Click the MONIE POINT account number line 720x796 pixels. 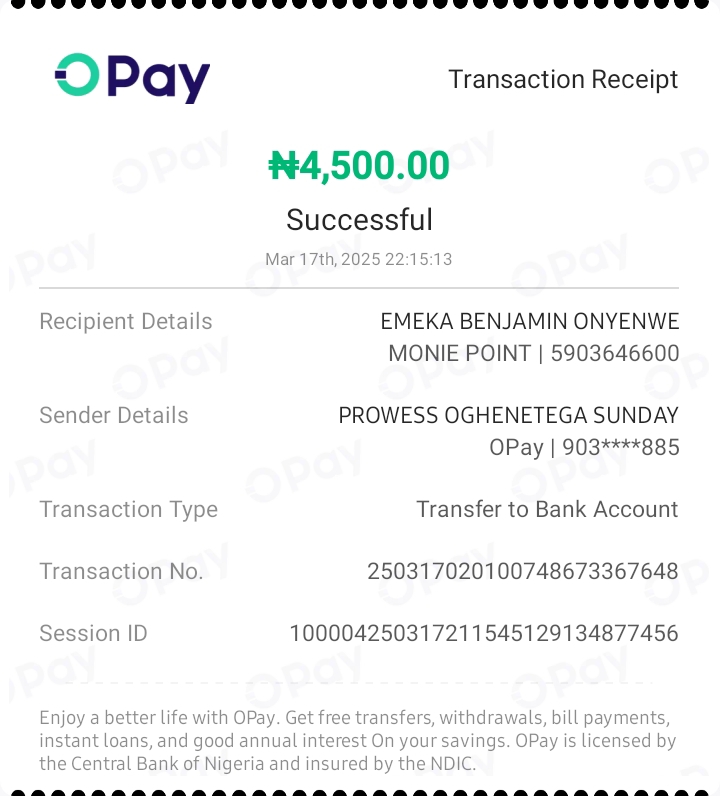pyautogui.click(x=533, y=353)
